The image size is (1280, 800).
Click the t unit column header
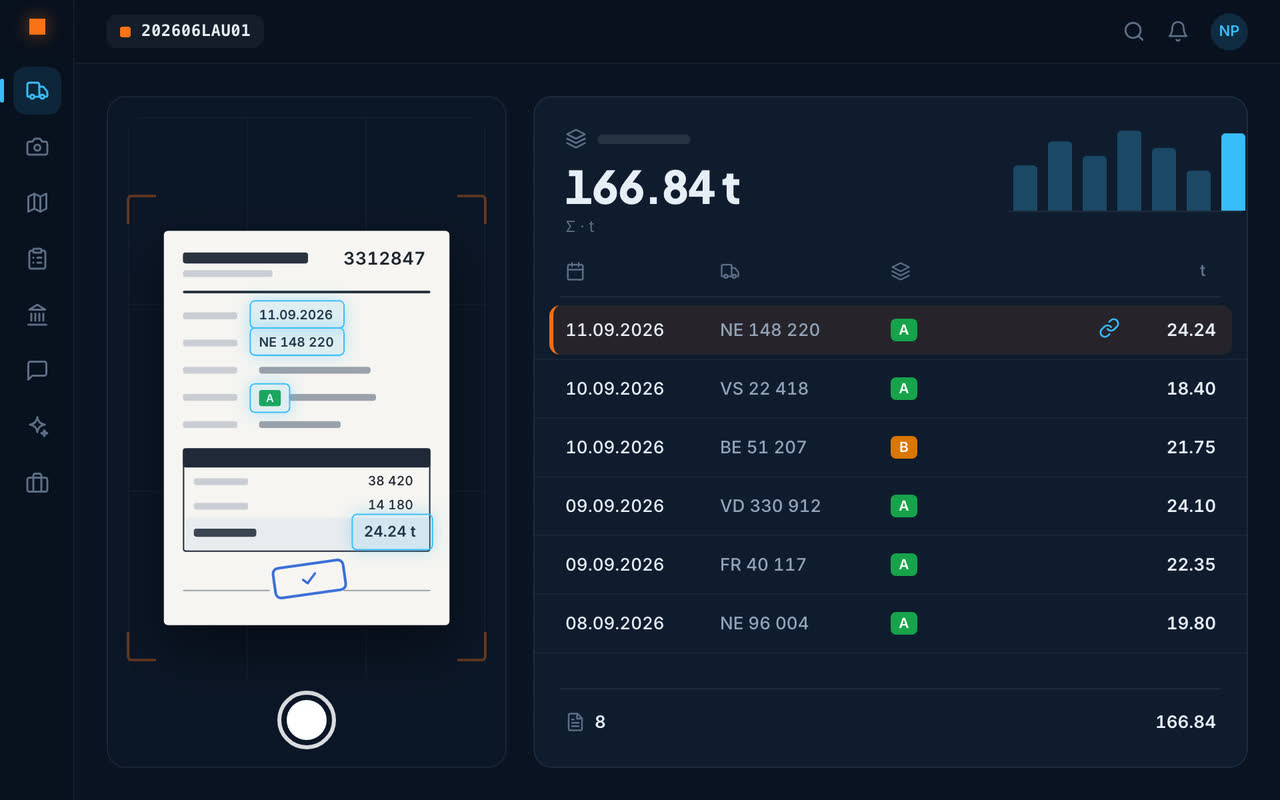pos(1203,271)
